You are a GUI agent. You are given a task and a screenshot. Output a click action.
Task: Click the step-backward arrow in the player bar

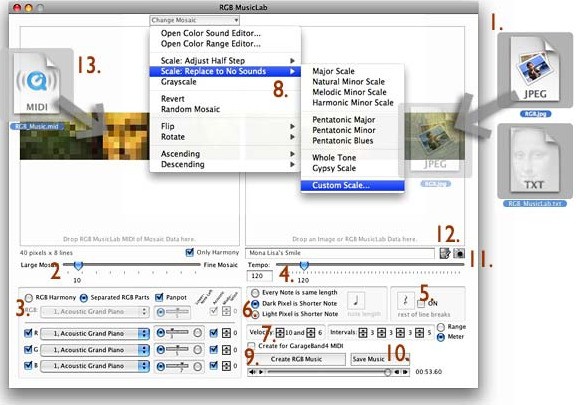[x=397, y=372]
